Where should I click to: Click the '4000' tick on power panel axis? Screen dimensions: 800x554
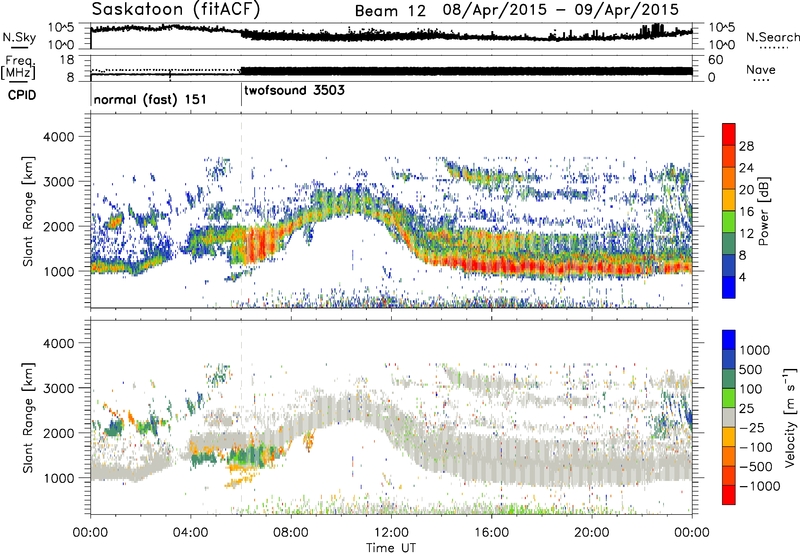[x=58, y=137]
